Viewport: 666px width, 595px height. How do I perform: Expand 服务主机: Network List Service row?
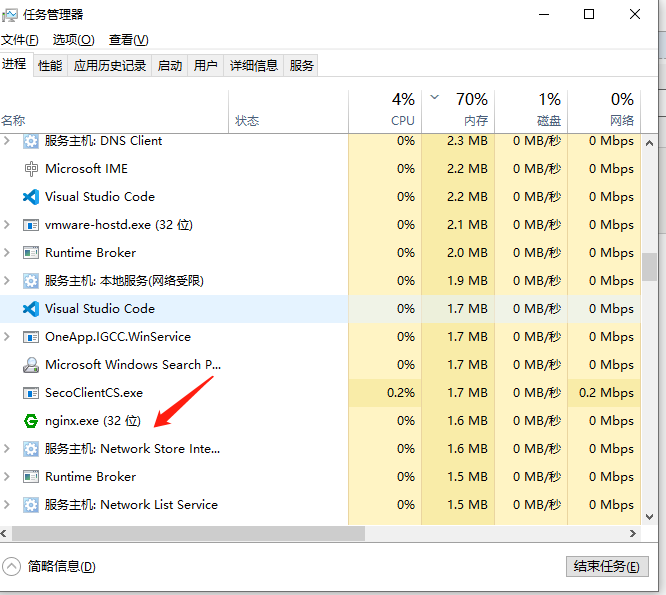coord(6,505)
